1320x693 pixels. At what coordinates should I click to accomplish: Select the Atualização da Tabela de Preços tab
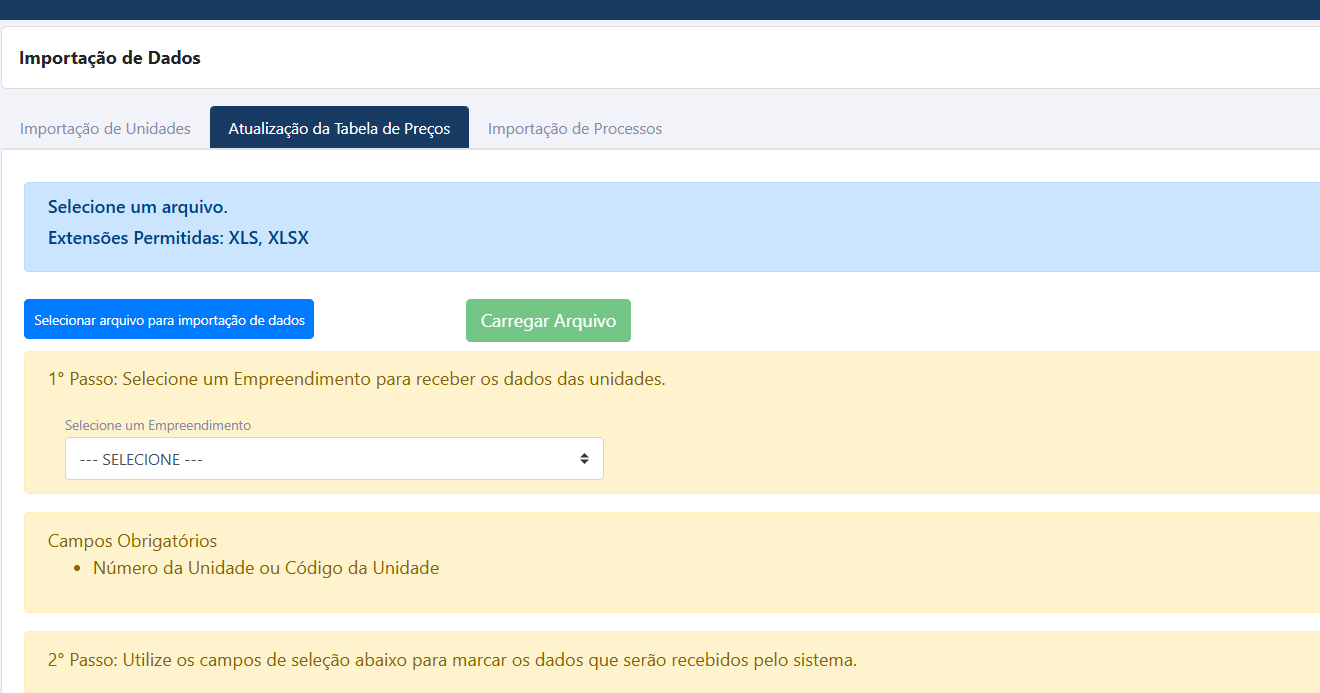click(x=339, y=129)
